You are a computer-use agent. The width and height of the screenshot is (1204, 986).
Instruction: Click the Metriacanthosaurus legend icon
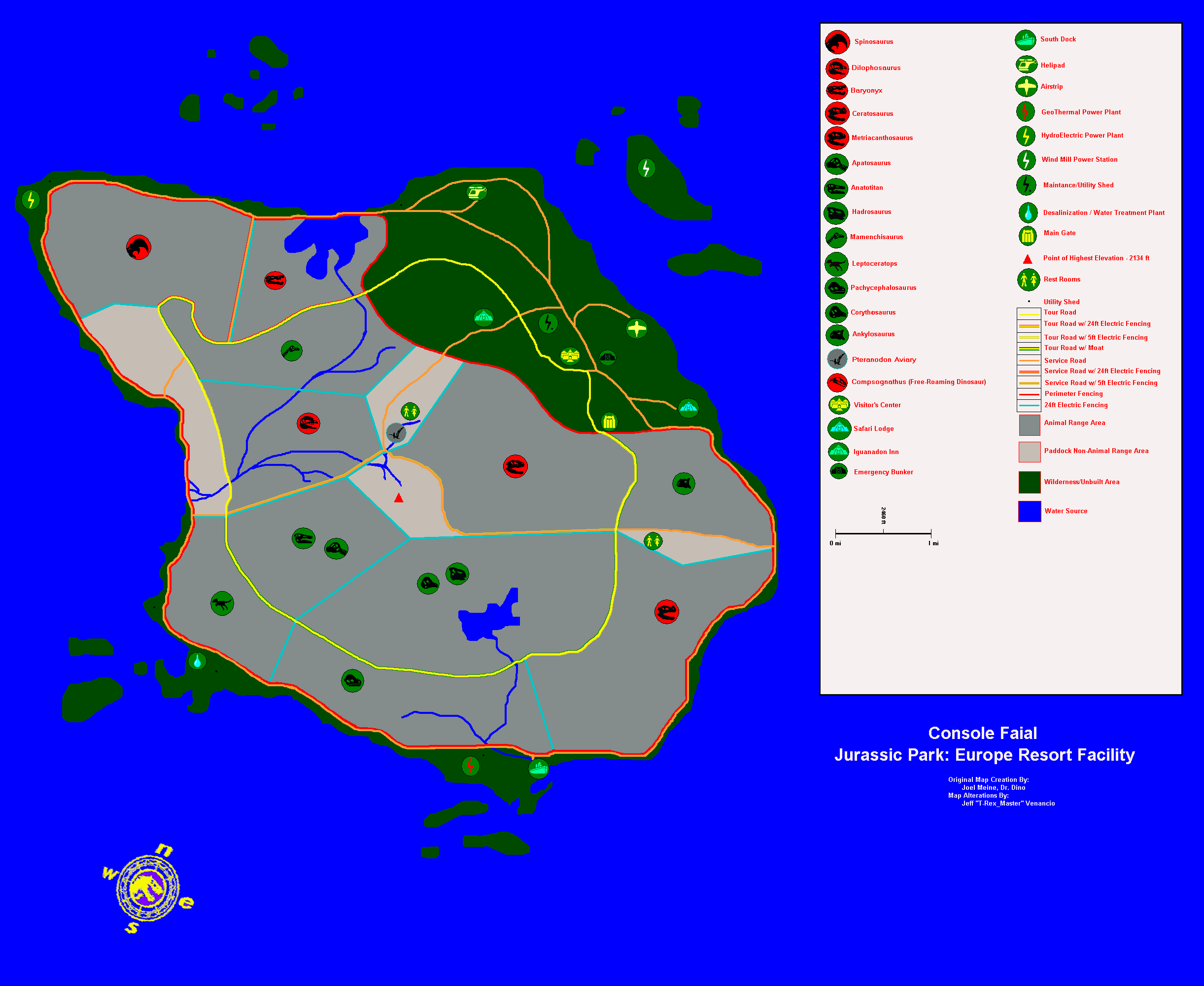[837, 138]
